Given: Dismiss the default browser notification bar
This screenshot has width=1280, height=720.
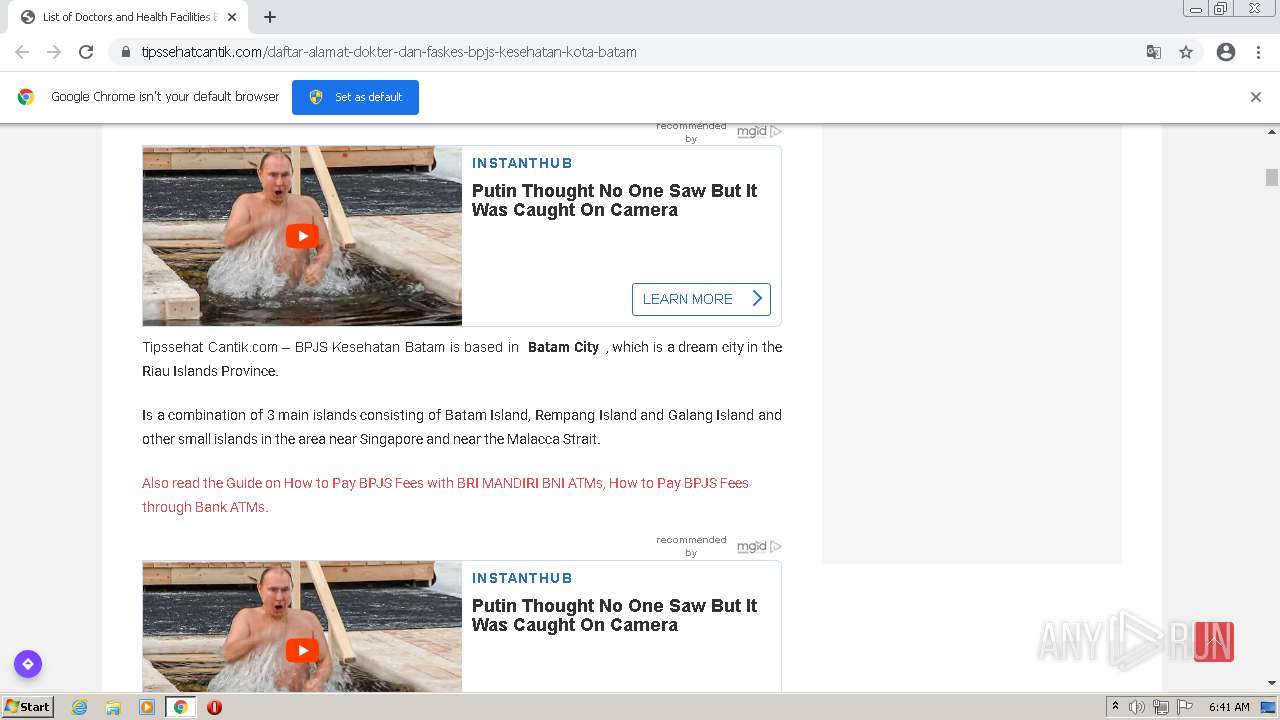Looking at the screenshot, I should [1256, 97].
